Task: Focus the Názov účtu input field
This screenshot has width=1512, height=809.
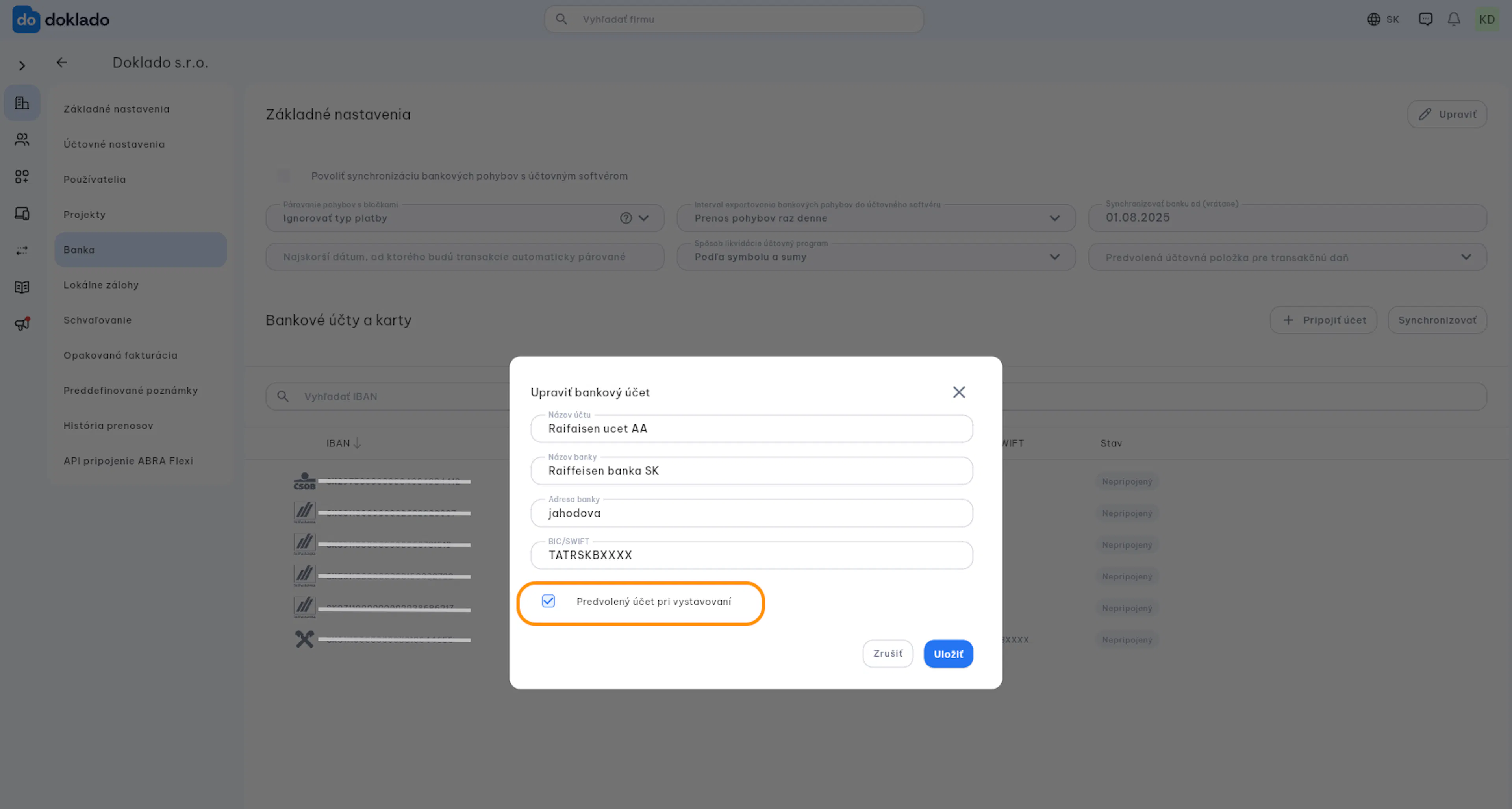Action: [x=752, y=429]
